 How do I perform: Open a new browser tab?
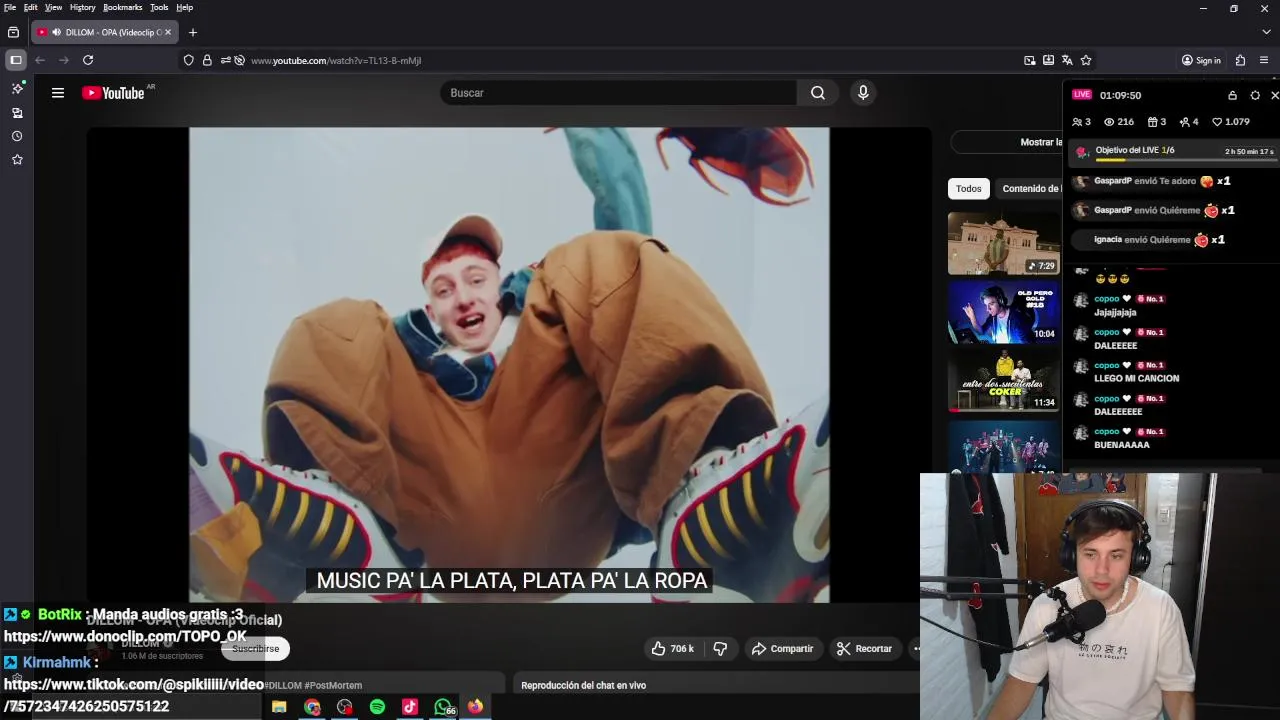tap(193, 32)
